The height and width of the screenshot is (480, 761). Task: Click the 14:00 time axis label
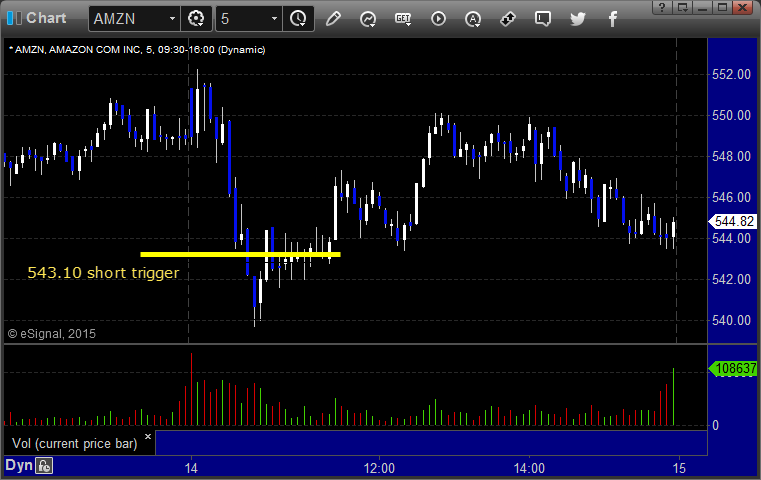pyautogui.click(x=529, y=468)
